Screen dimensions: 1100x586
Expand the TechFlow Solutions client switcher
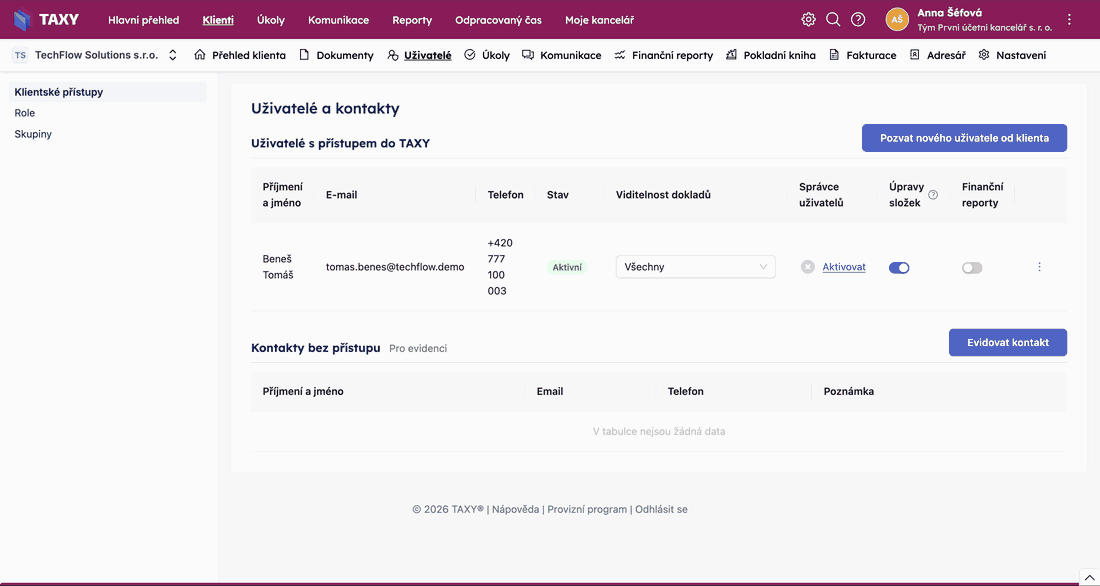(x=173, y=55)
